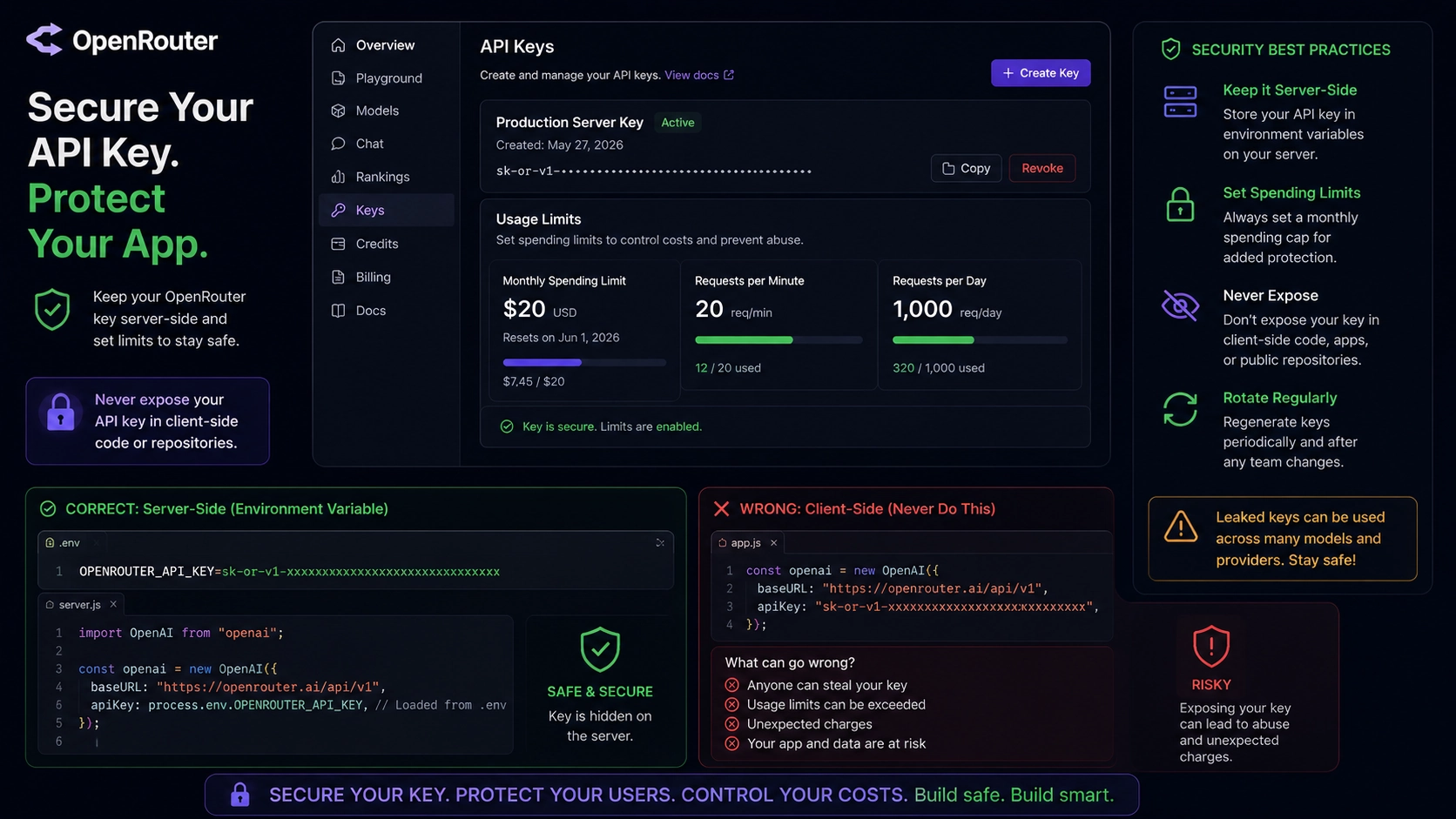This screenshot has height=819, width=1456.
Task: Click the Never Expose crossed-eye icon
Action: pos(1180,305)
